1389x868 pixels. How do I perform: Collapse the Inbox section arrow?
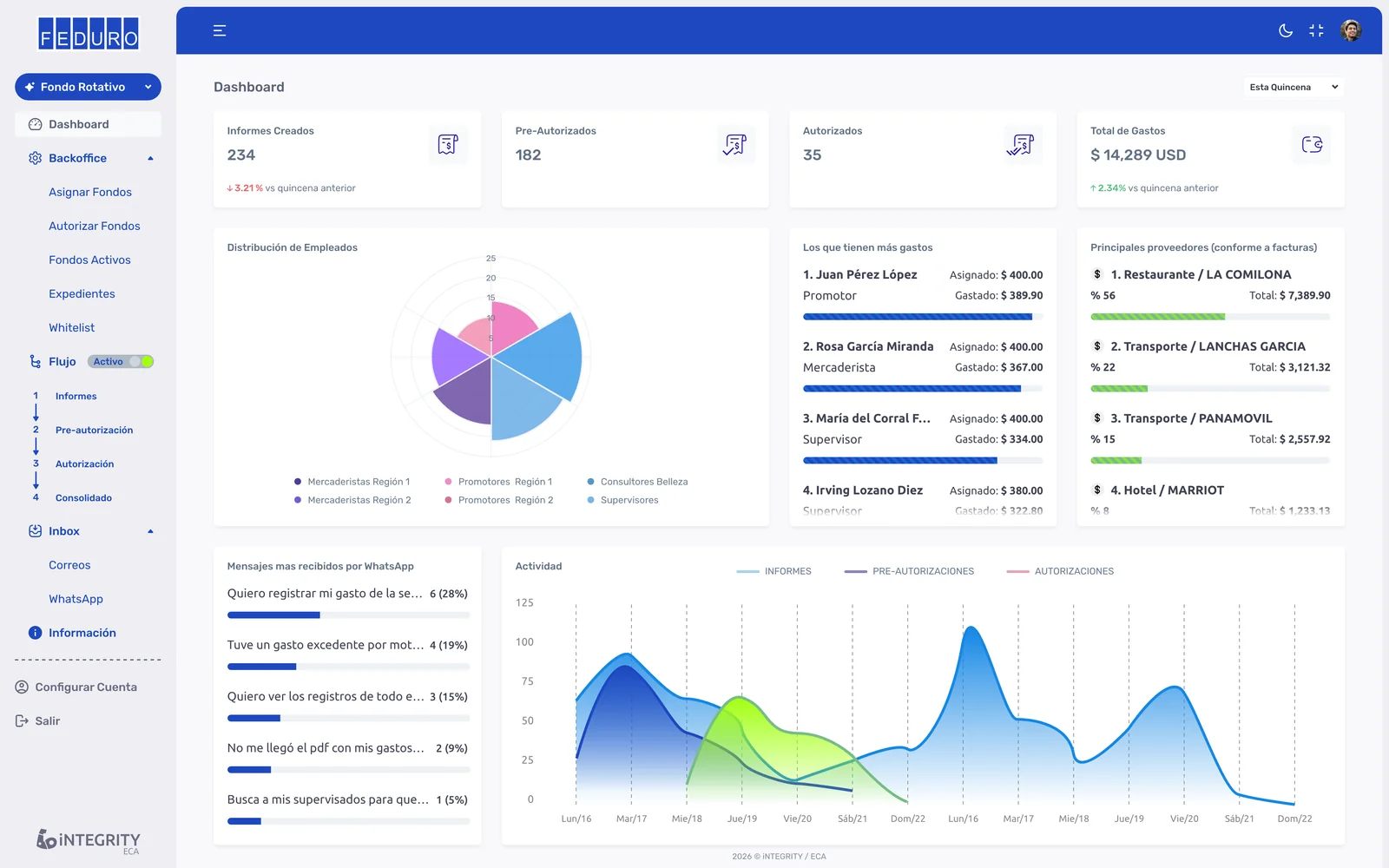150,531
